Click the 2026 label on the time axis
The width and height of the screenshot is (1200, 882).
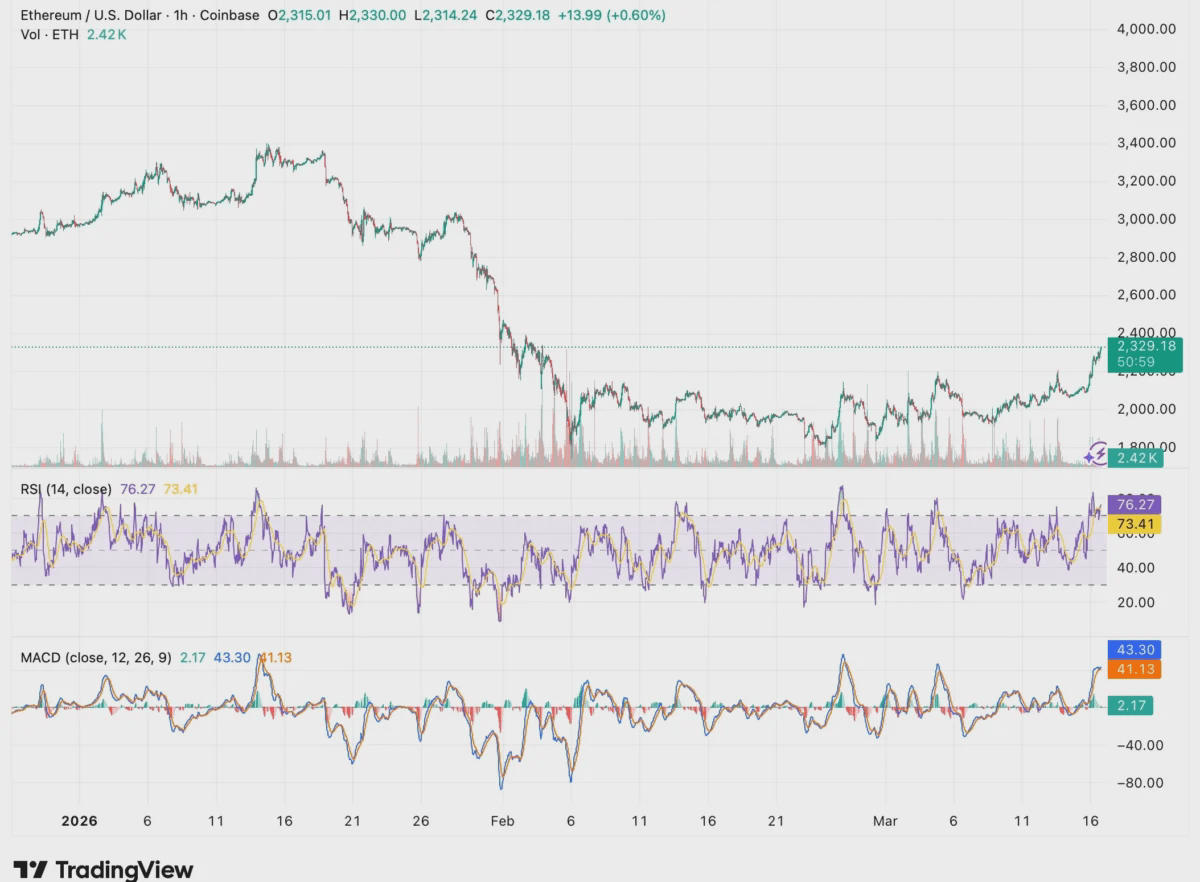tap(79, 820)
